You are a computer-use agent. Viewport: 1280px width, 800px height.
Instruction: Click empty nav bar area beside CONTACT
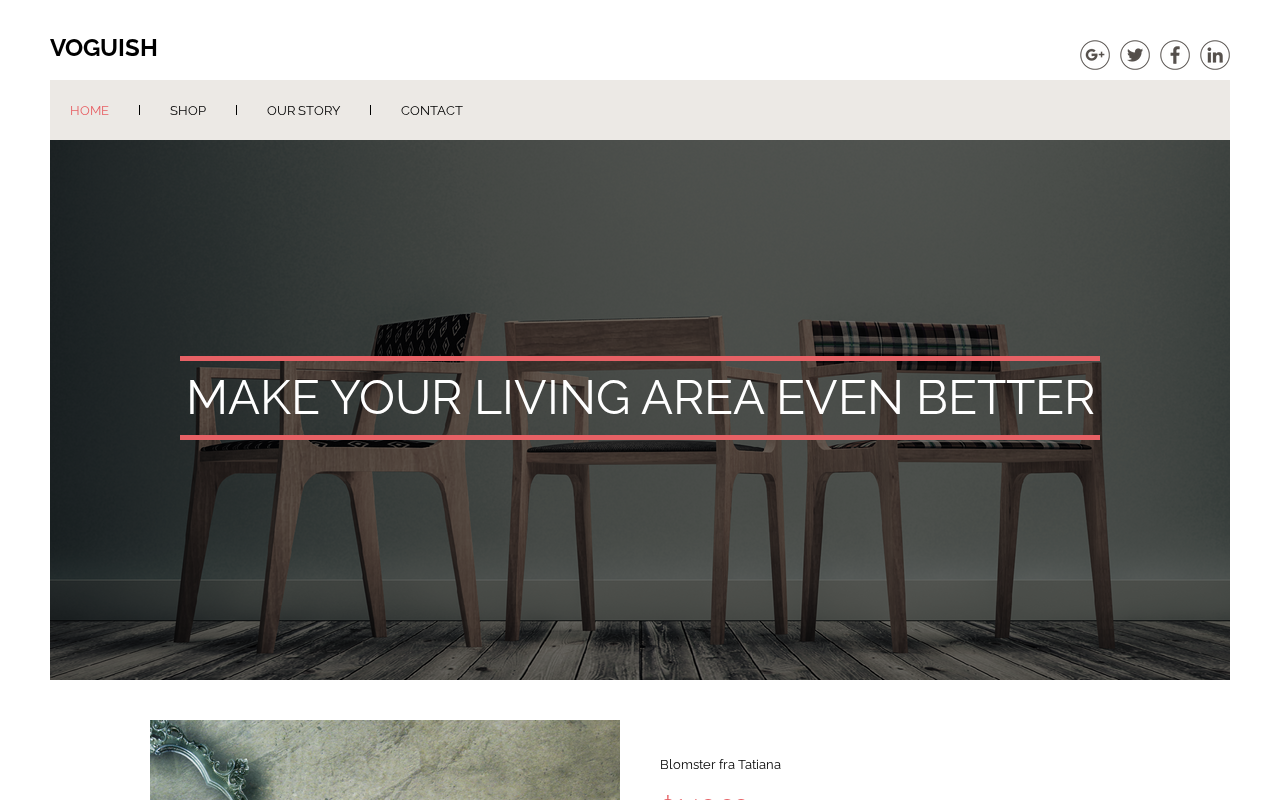(850, 110)
